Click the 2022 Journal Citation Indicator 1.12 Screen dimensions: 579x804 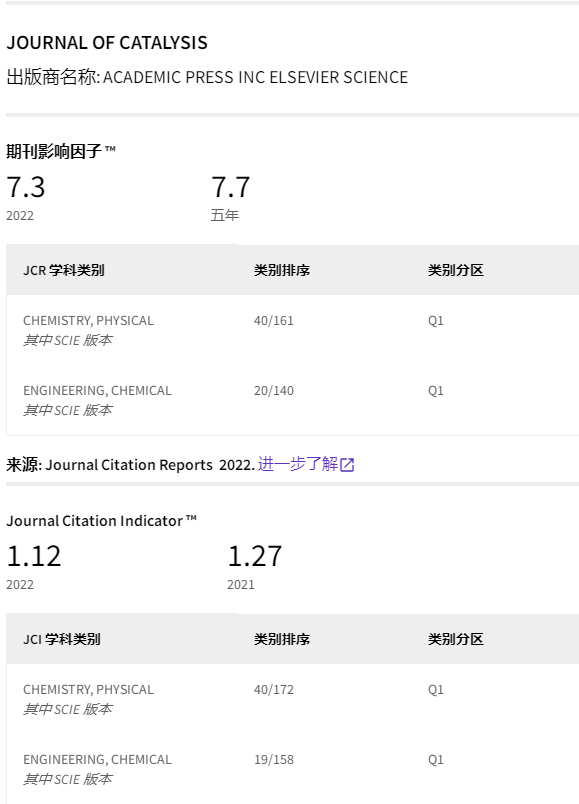[x=34, y=556]
